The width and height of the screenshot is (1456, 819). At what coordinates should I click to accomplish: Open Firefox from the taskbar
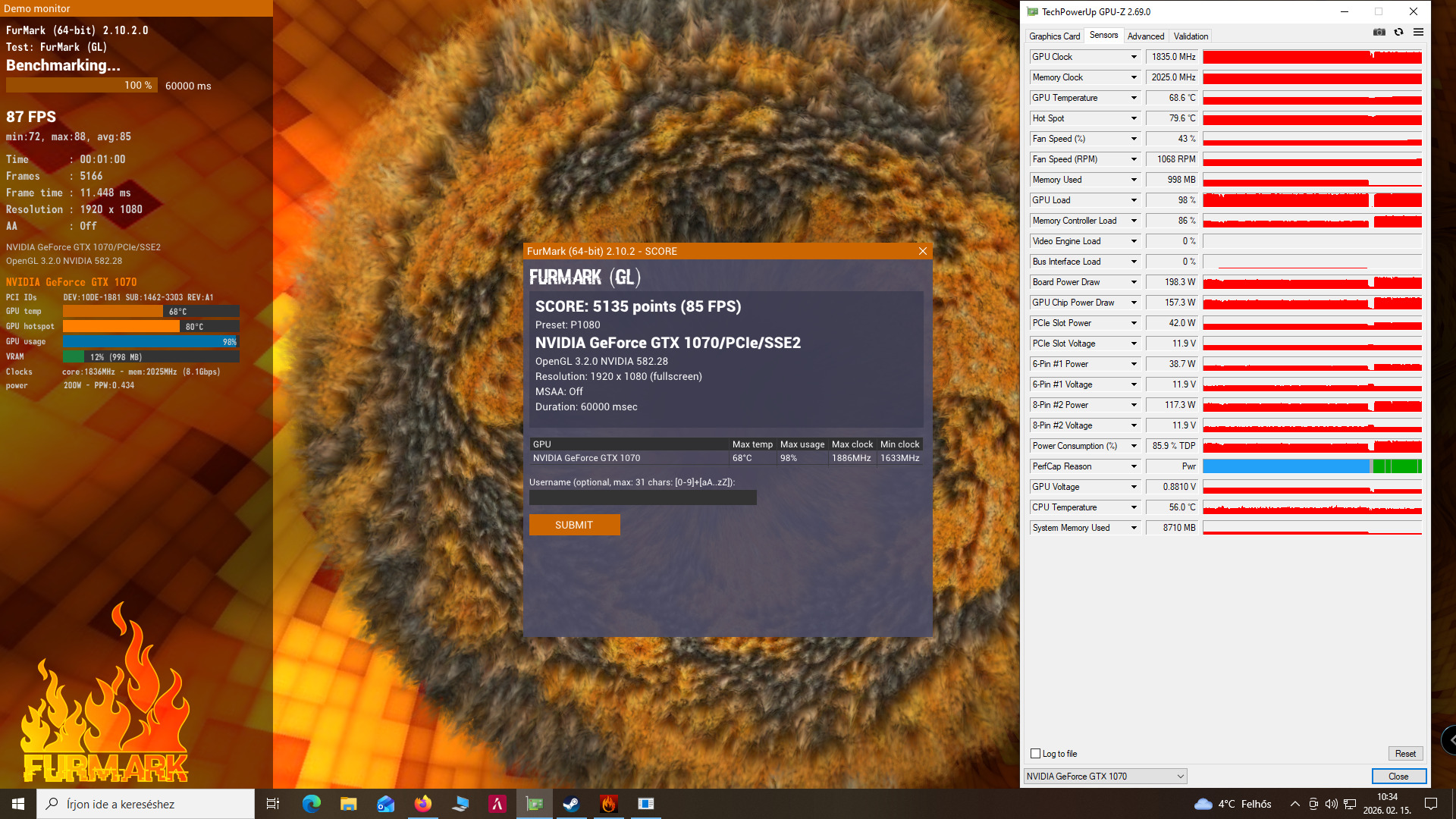[x=422, y=804]
